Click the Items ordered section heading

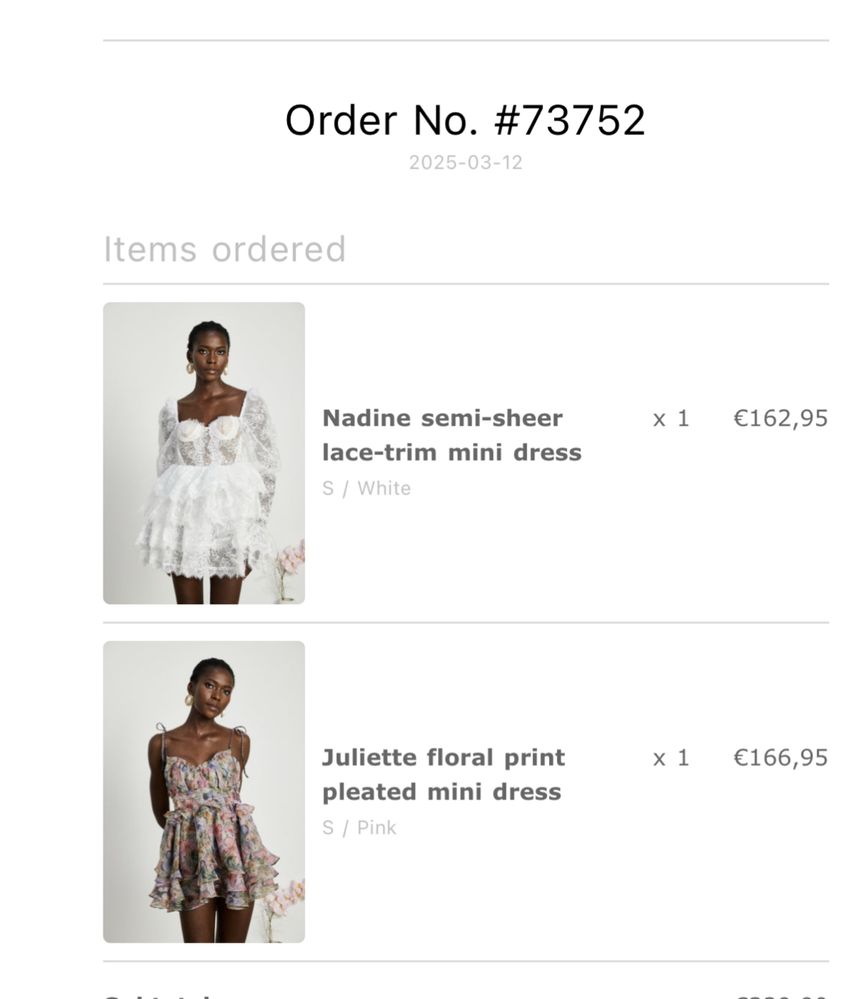pyautogui.click(x=225, y=249)
